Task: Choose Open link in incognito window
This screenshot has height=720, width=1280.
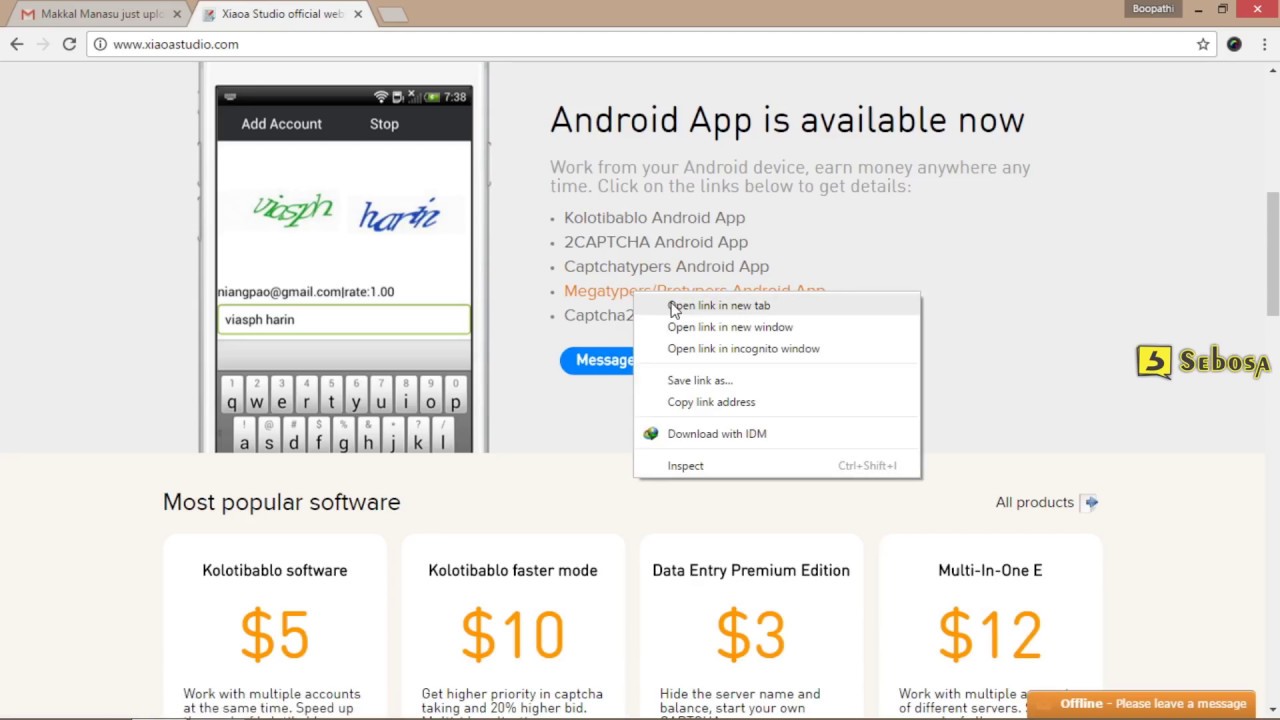Action: point(777,349)
